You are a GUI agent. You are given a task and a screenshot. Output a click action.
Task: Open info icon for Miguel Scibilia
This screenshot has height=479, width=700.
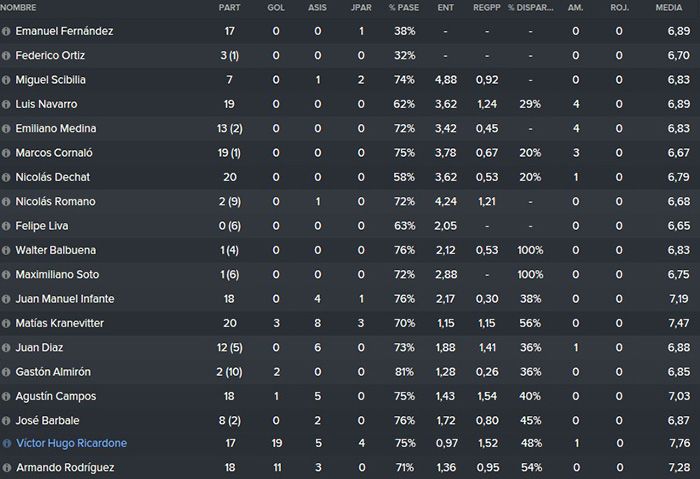(6, 80)
